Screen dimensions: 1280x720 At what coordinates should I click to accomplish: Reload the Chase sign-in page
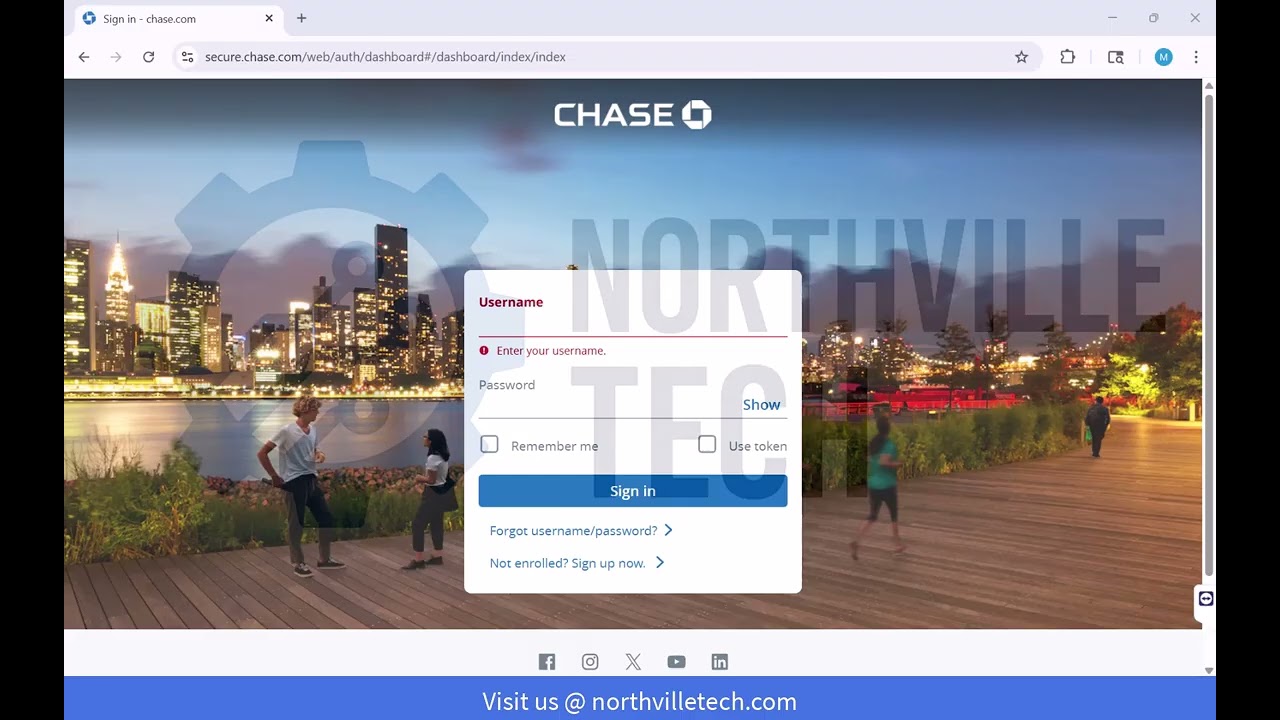(148, 57)
